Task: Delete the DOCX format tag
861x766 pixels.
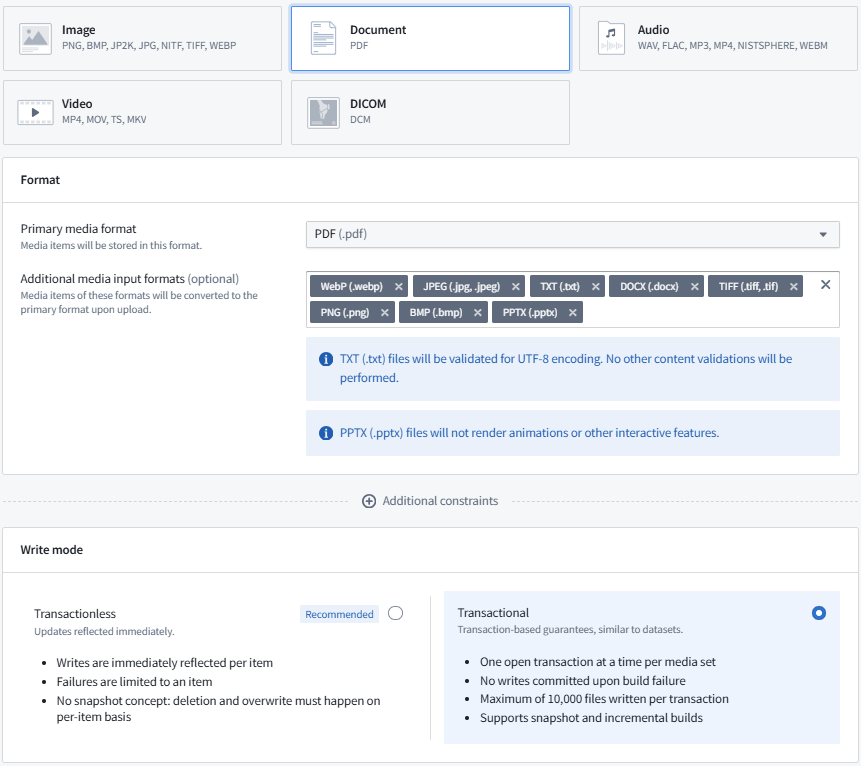Action: click(695, 287)
